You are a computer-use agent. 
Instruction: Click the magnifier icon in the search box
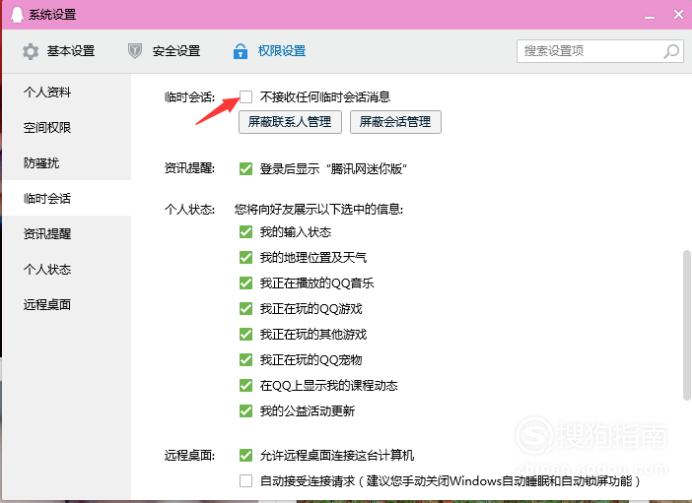[x=671, y=51]
